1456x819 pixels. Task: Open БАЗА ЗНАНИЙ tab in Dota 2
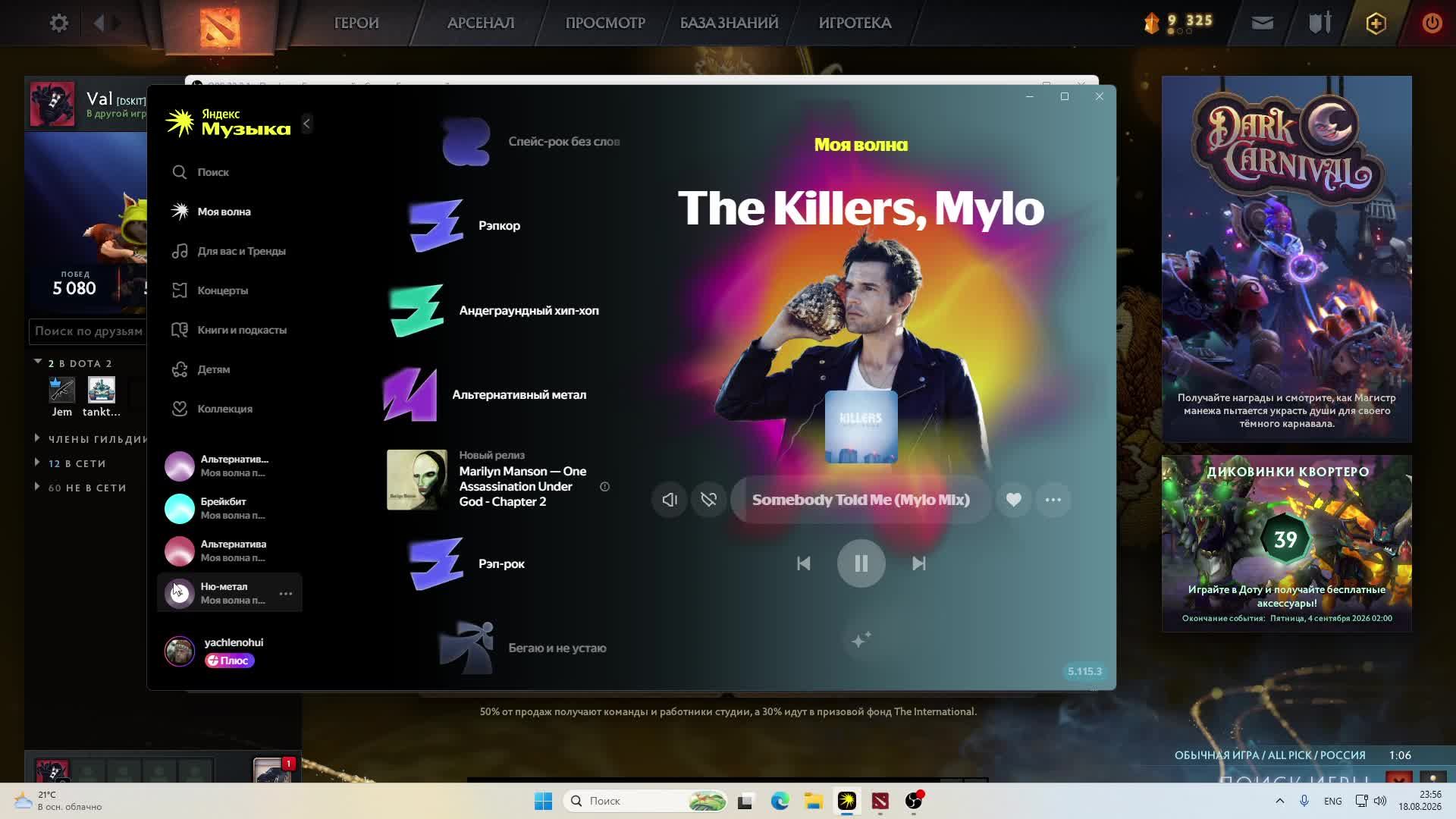[730, 23]
